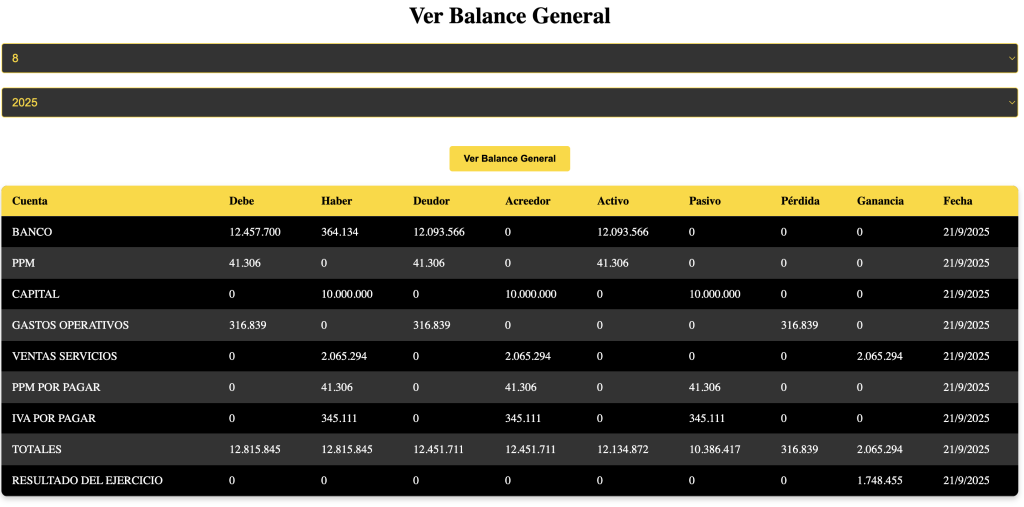
Task: Select the GASTOS OPERATIVOS row name
Action: coord(70,325)
